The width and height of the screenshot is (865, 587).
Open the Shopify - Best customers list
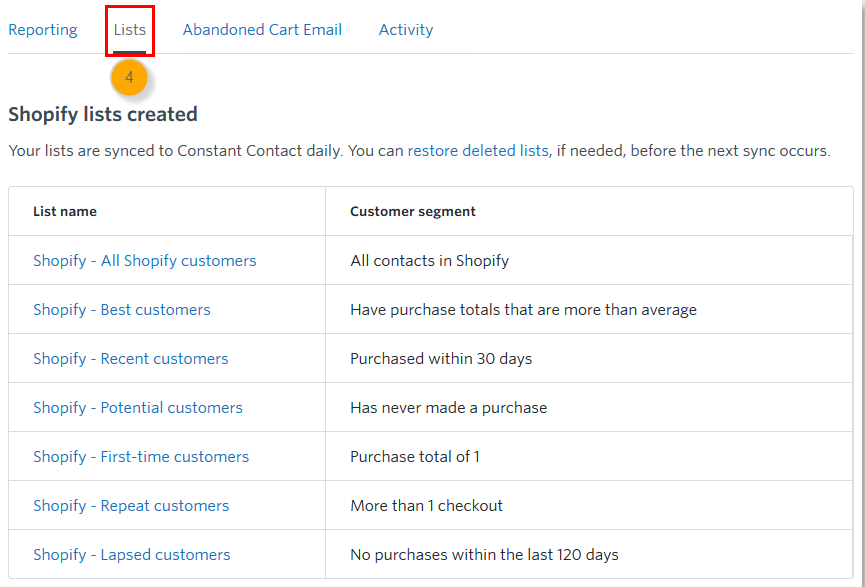click(x=121, y=309)
